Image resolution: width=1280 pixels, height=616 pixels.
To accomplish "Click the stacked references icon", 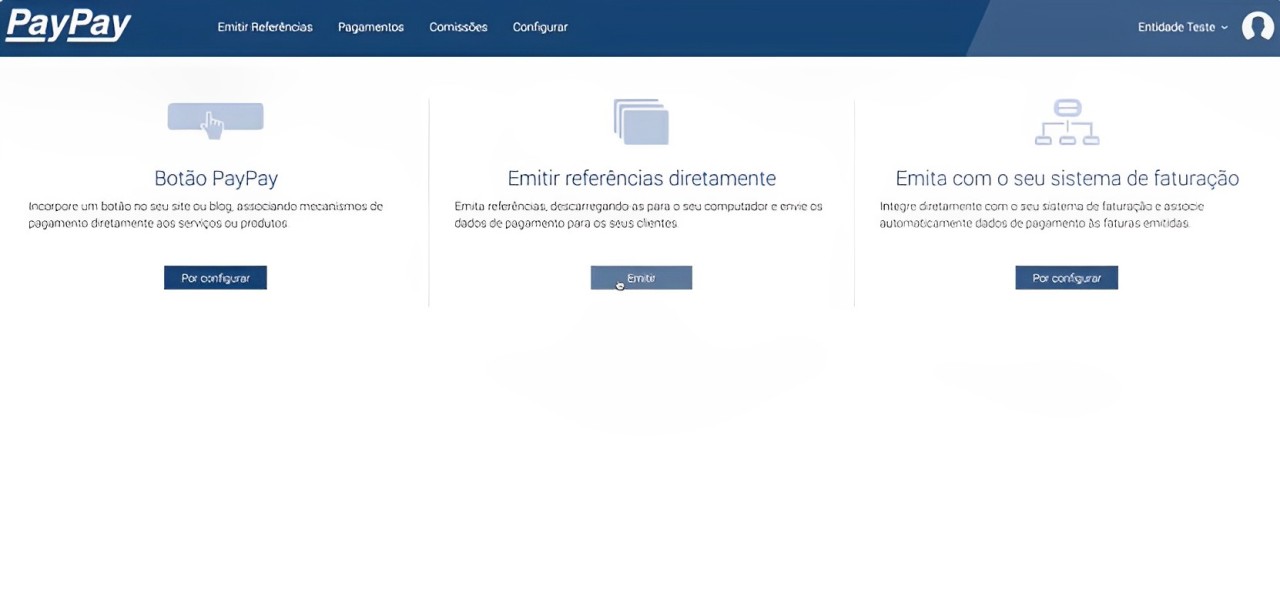I will click(641, 122).
